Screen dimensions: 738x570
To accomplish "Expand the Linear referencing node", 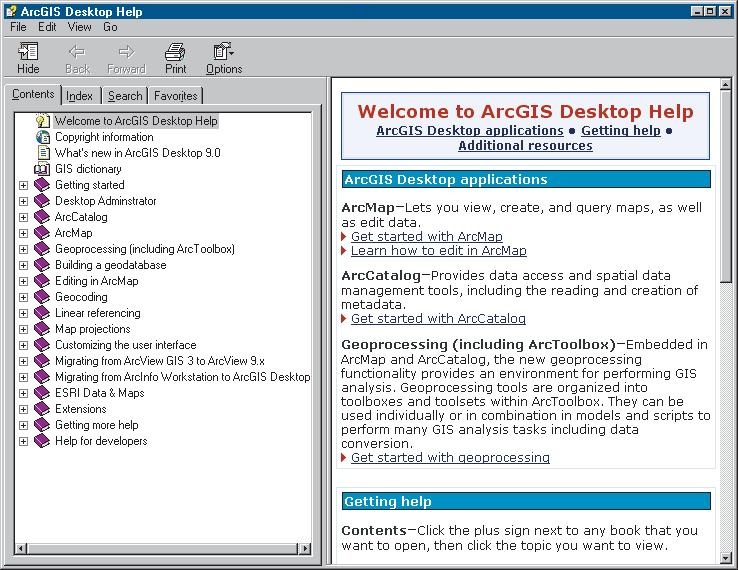I will pyautogui.click(x=23, y=313).
